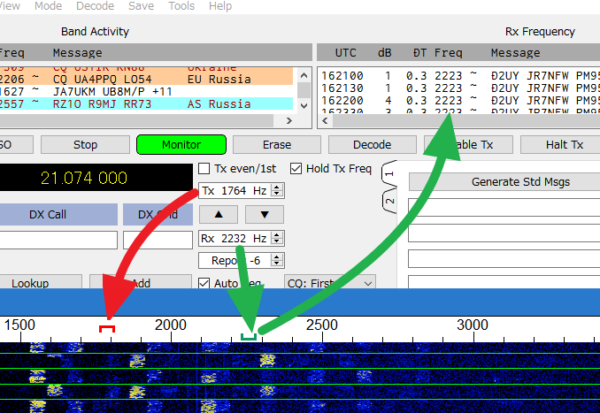This screenshot has width=600, height=413.
Task: Open the Decode menu
Action: (x=95, y=6)
